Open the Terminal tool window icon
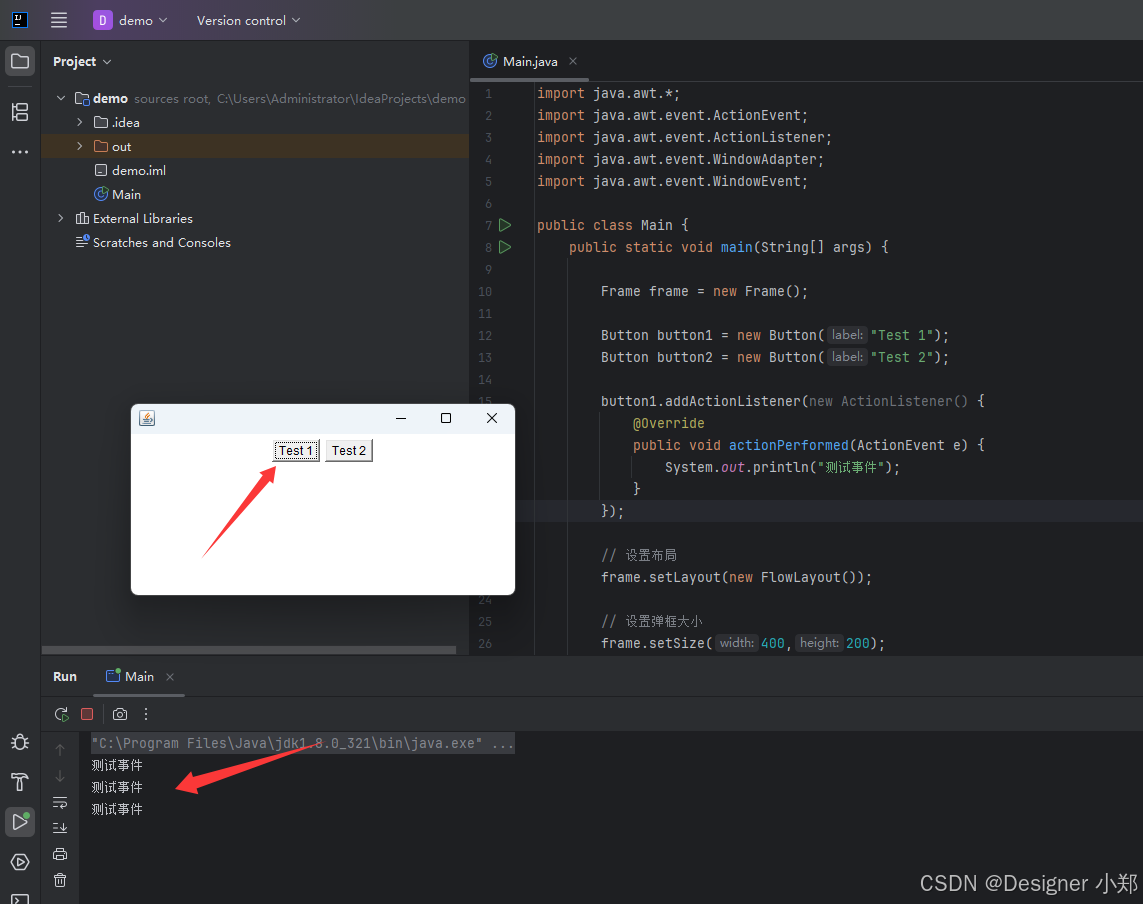Image resolution: width=1143 pixels, height=904 pixels. point(20,898)
